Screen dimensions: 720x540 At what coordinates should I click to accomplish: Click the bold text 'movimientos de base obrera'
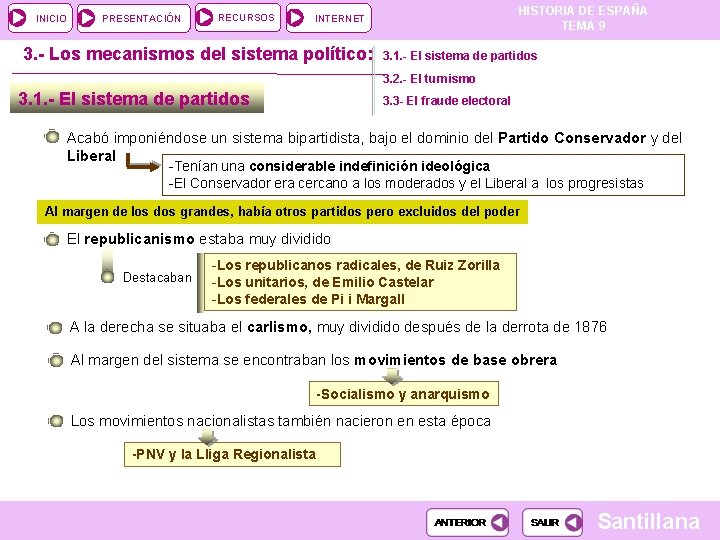[x=456, y=360]
